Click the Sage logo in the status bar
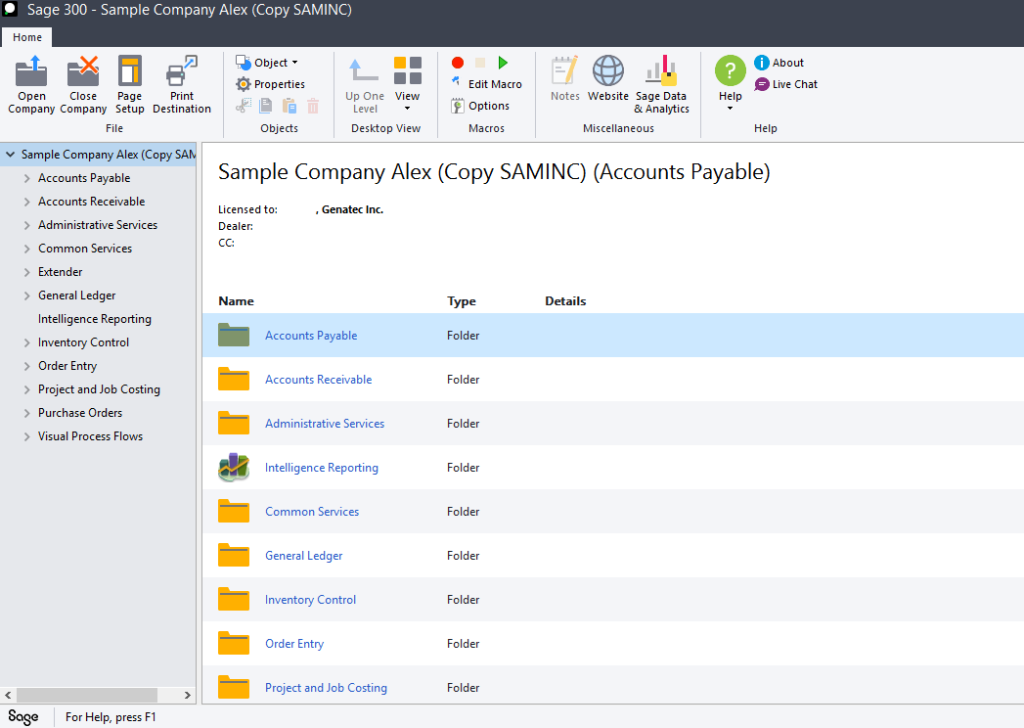 pyautogui.click(x=23, y=717)
